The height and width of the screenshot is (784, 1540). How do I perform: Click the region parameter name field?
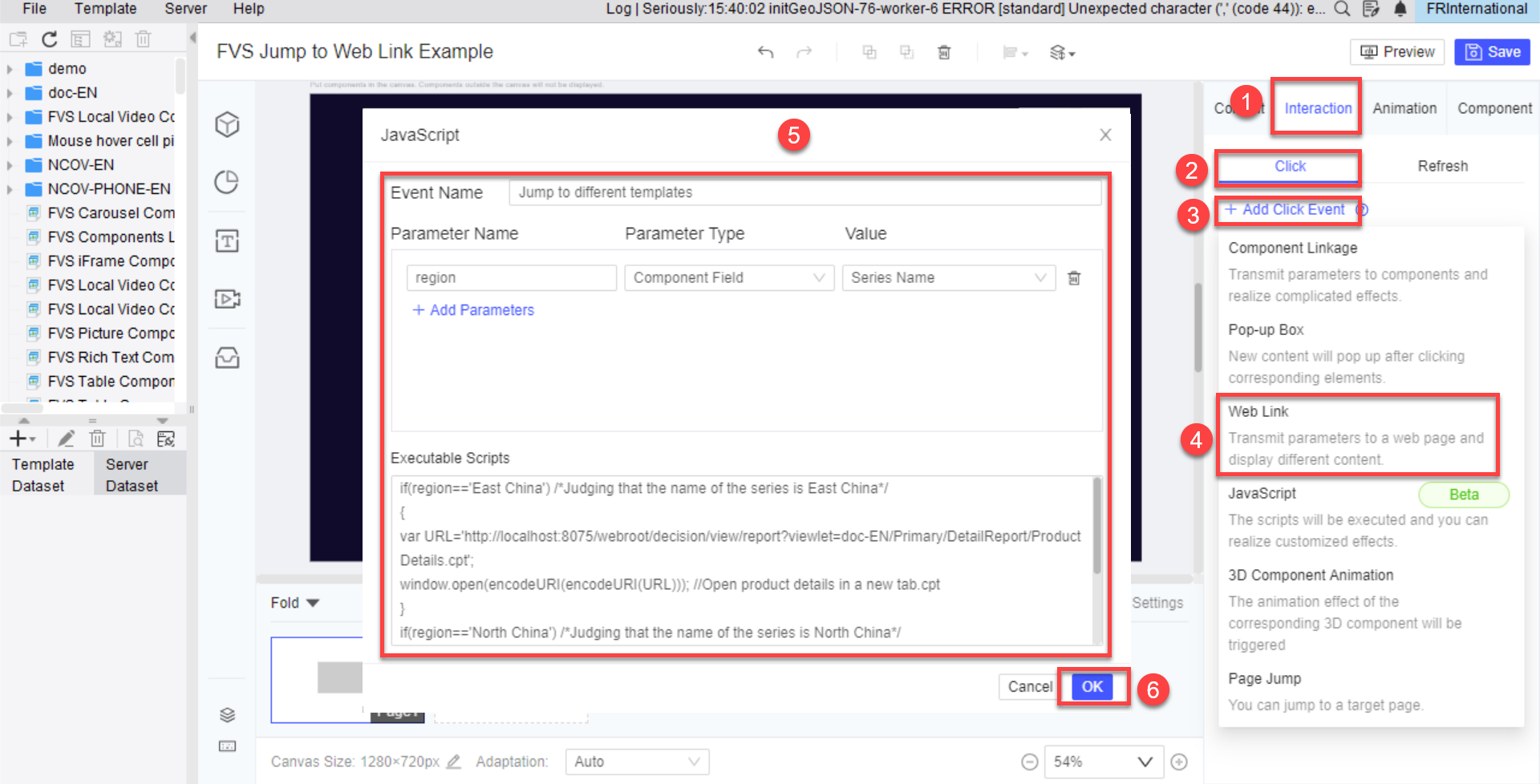tap(511, 277)
